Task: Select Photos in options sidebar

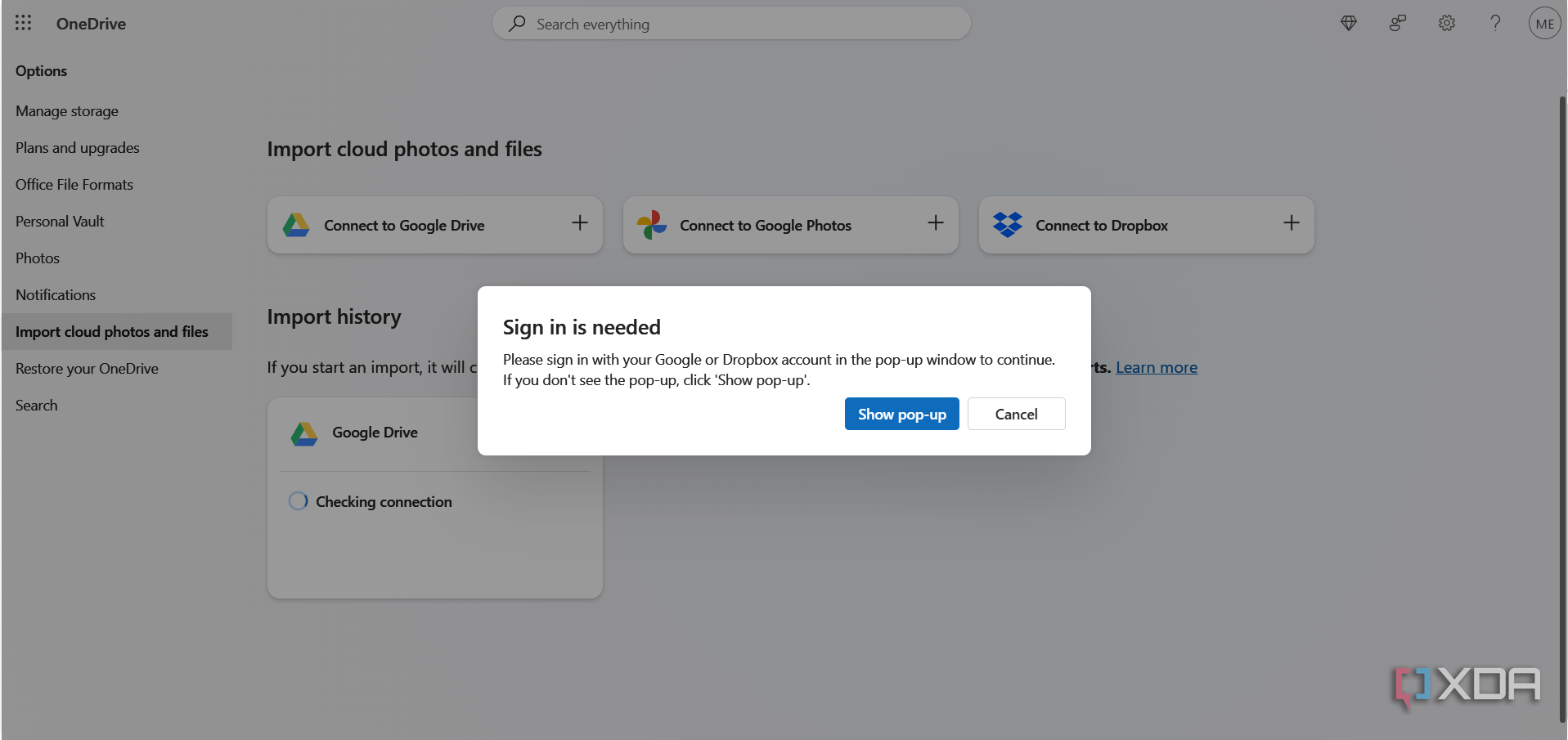Action: click(x=38, y=258)
